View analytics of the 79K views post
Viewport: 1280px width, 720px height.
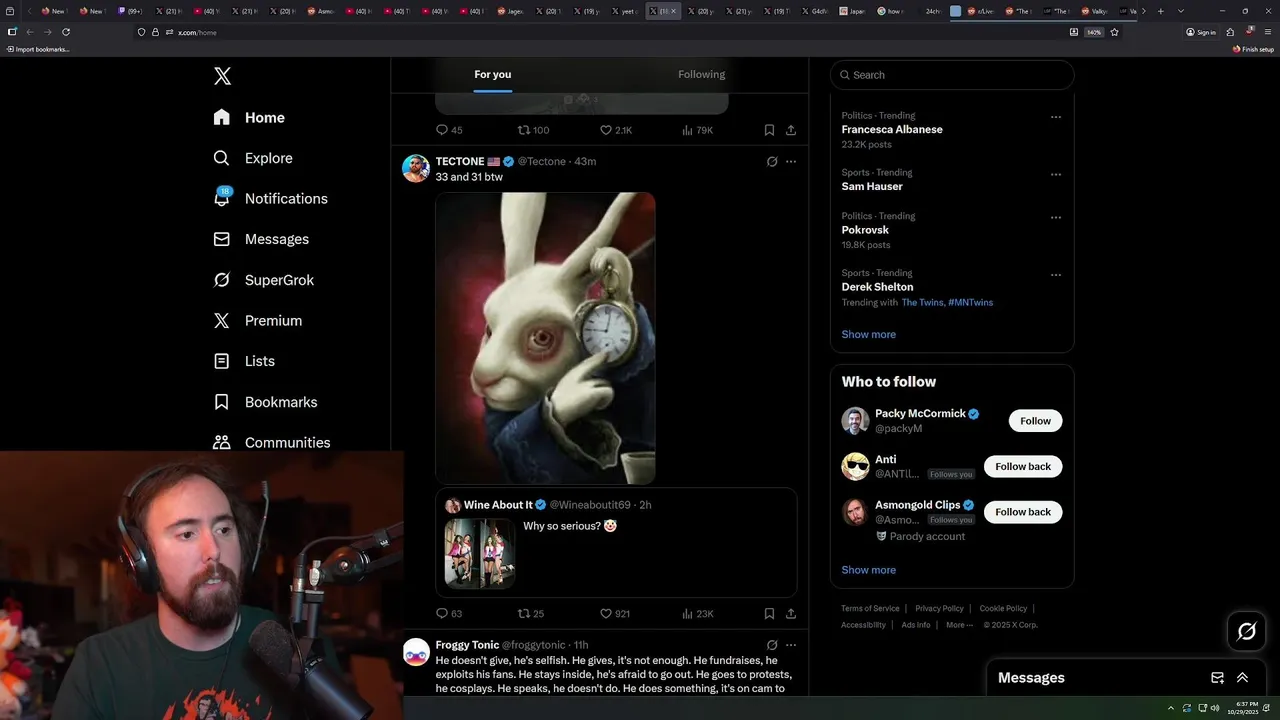click(x=697, y=130)
